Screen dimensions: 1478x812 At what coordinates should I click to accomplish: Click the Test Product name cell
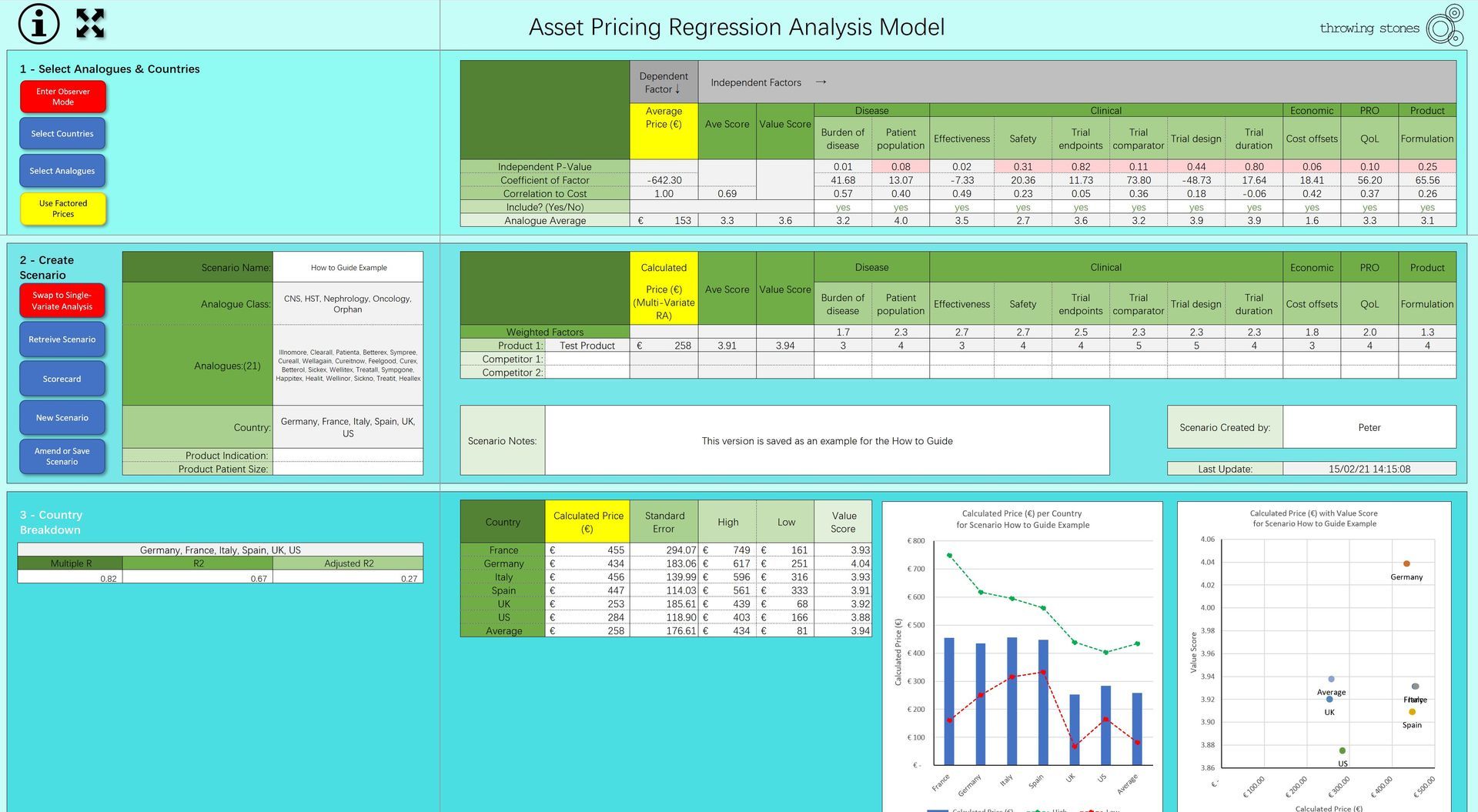coord(587,346)
